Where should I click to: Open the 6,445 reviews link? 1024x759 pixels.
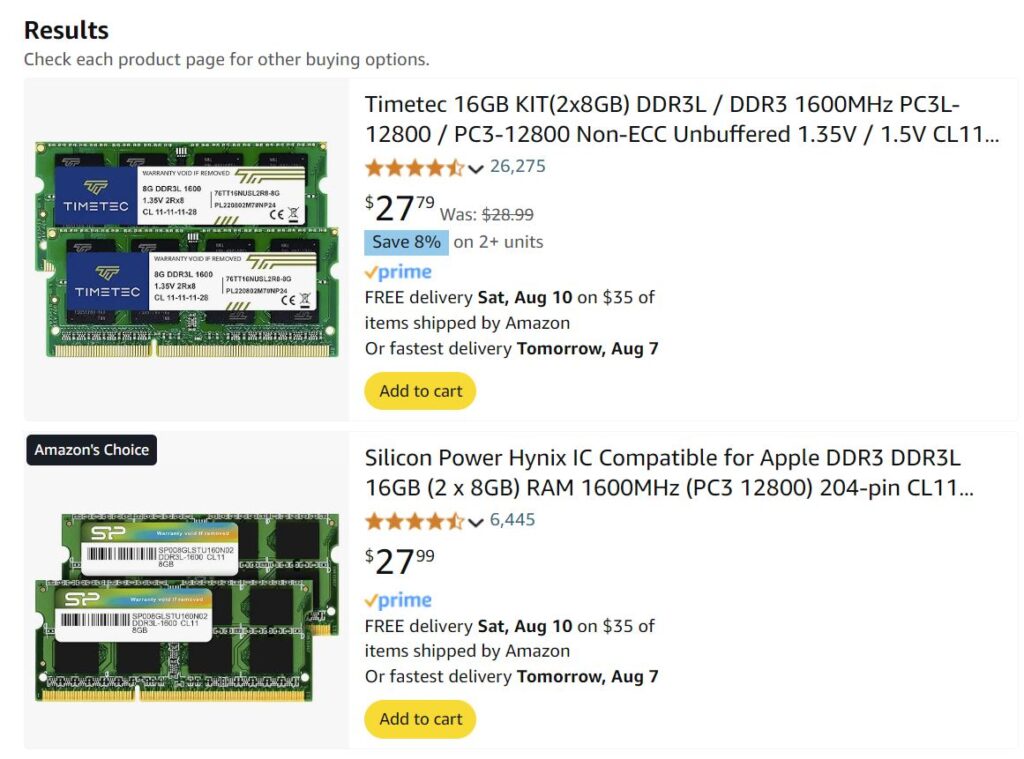point(513,521)
